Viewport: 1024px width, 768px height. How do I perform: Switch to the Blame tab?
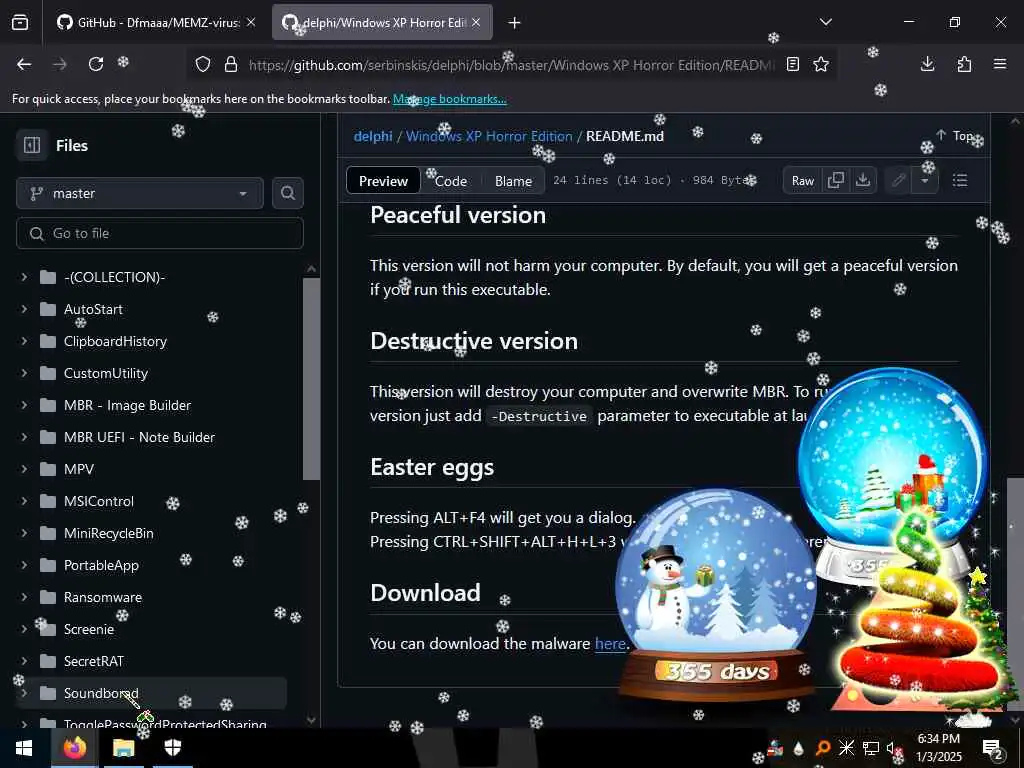(x=513, y=181)
